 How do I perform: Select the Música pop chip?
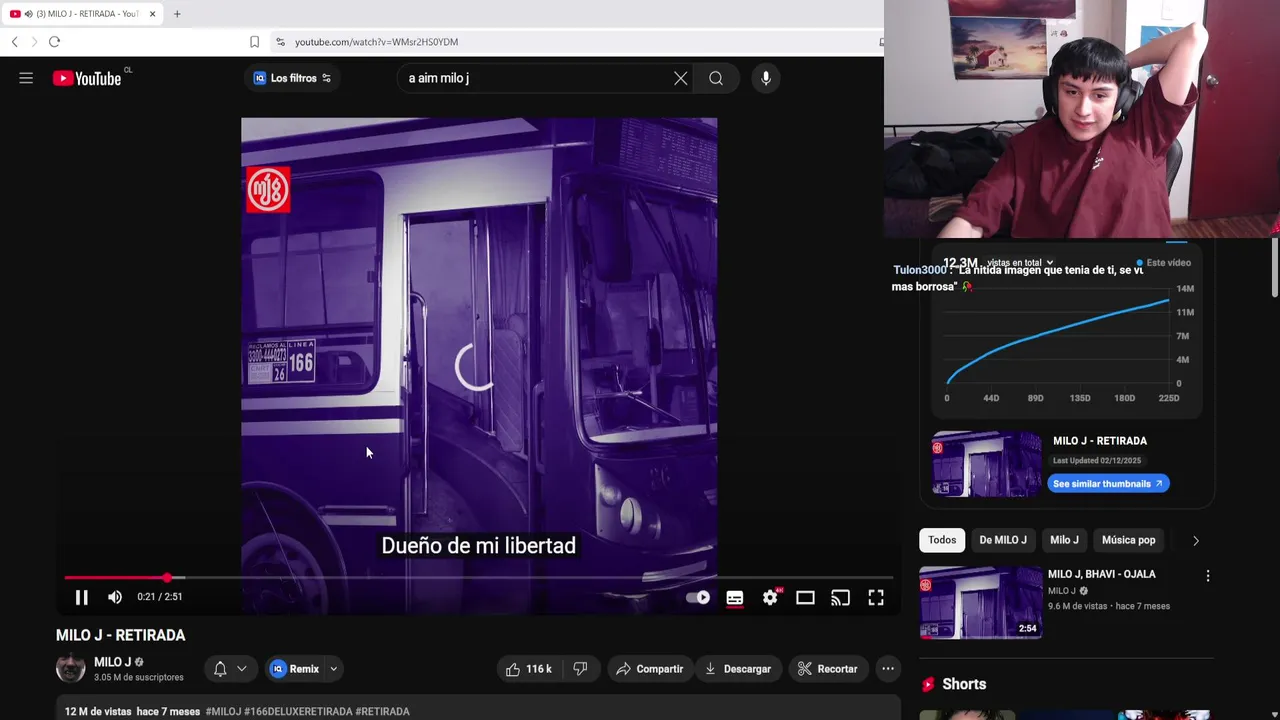(1128, 540)
